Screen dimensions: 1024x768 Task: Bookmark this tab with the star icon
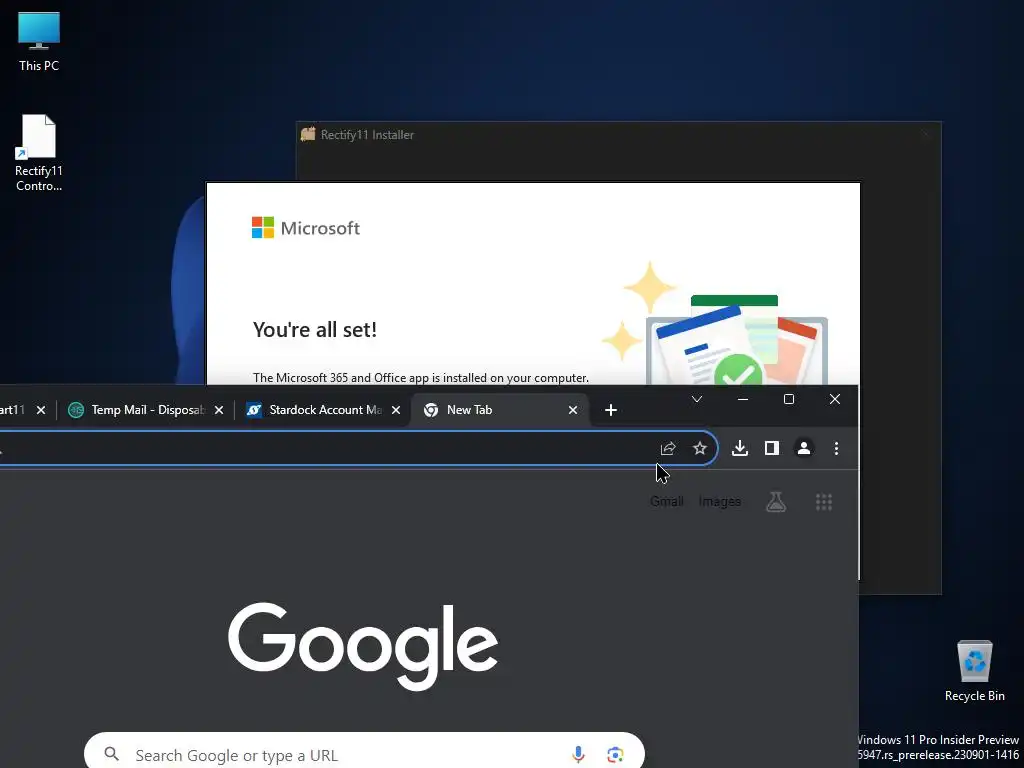click(x=699, y=449)
